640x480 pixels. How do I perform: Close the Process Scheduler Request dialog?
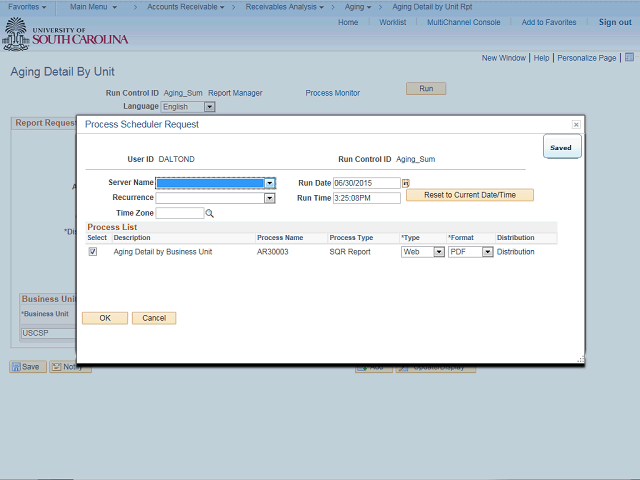click(576, 124)
